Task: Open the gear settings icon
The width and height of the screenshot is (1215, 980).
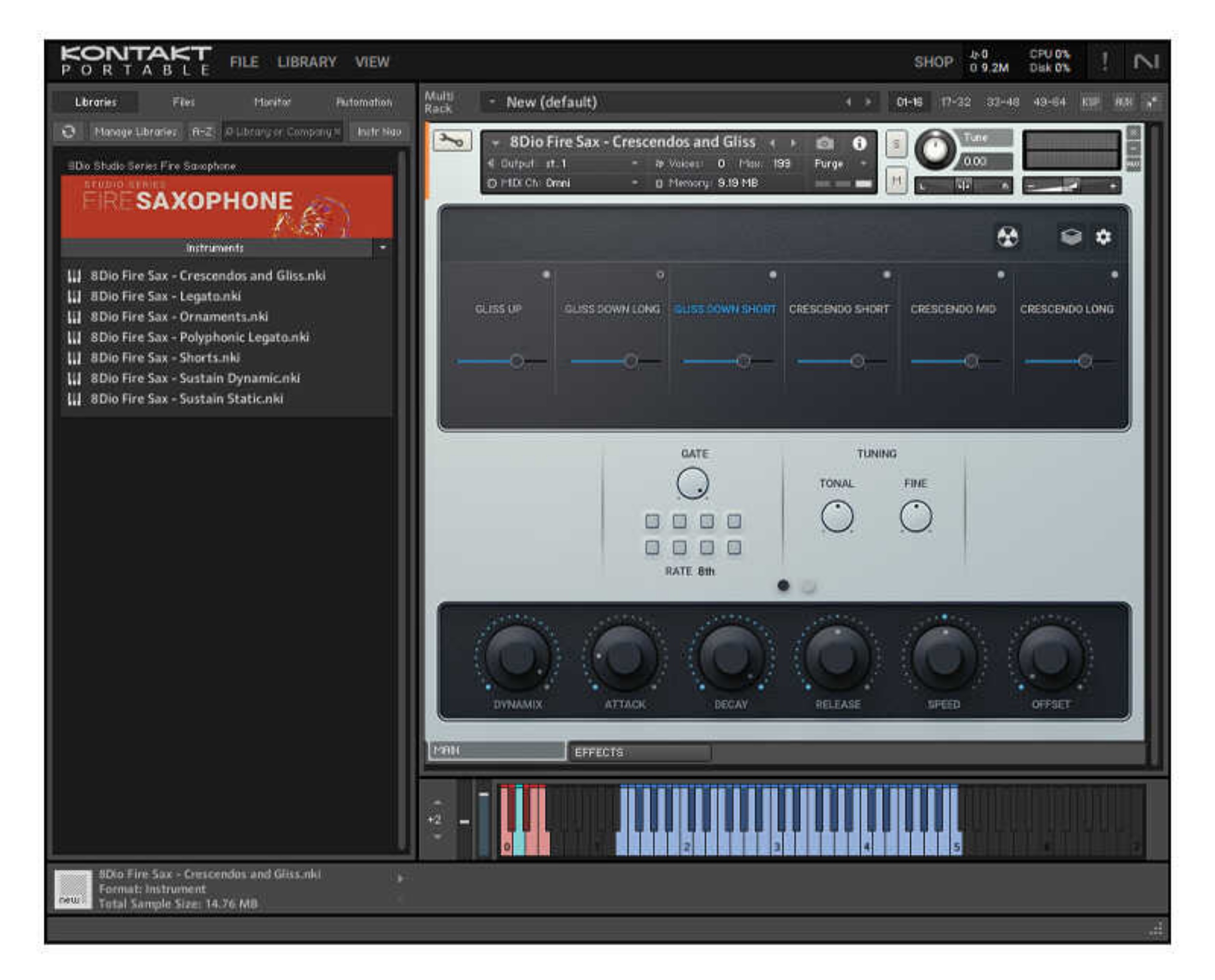Action: tap(1103, 237)
